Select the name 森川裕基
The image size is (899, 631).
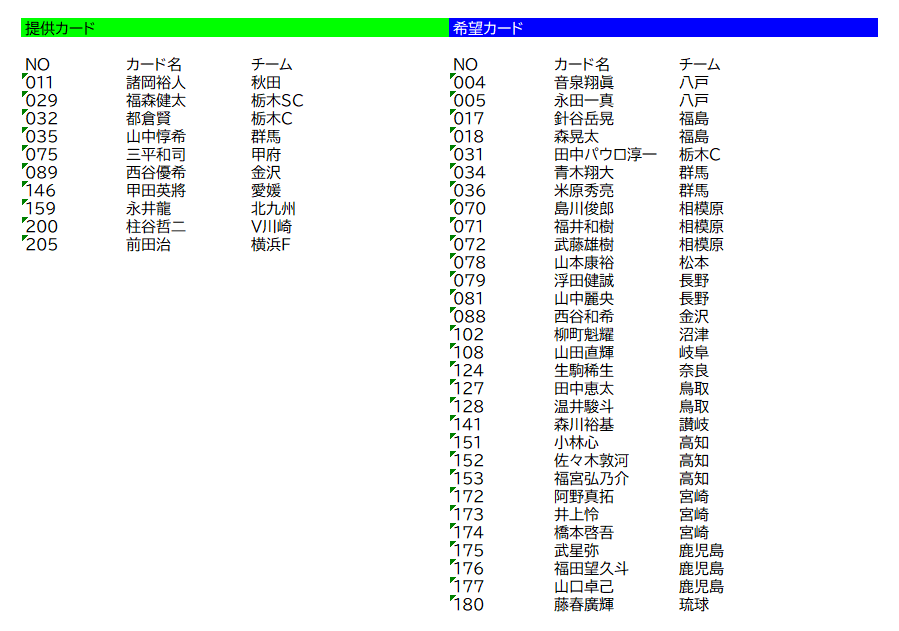pos(584,425)
